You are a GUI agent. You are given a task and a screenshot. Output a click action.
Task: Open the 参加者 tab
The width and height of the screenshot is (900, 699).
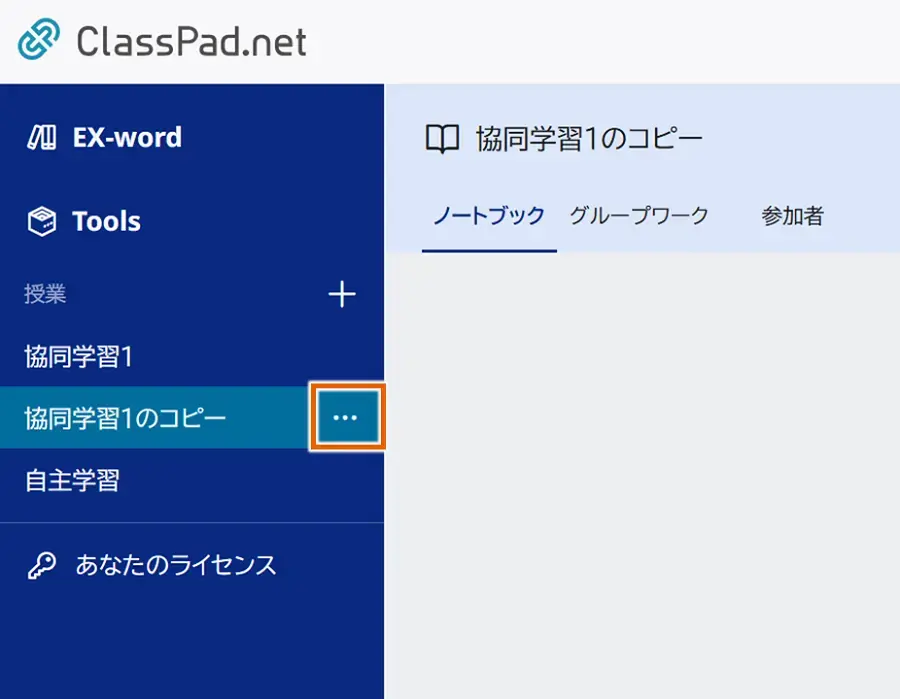(793, 214)
